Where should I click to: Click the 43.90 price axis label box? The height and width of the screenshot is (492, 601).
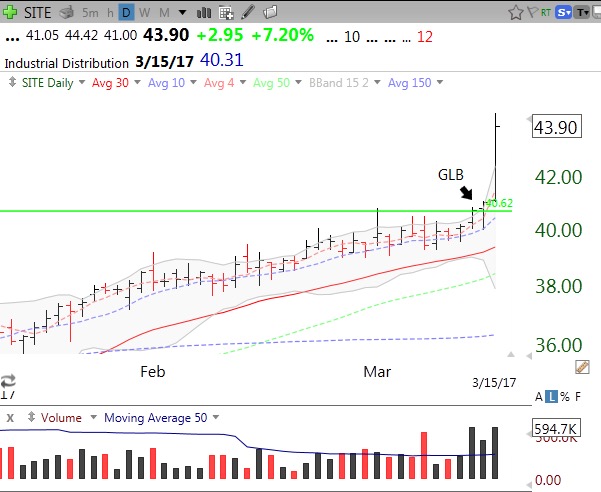click(x=557, y=126)
